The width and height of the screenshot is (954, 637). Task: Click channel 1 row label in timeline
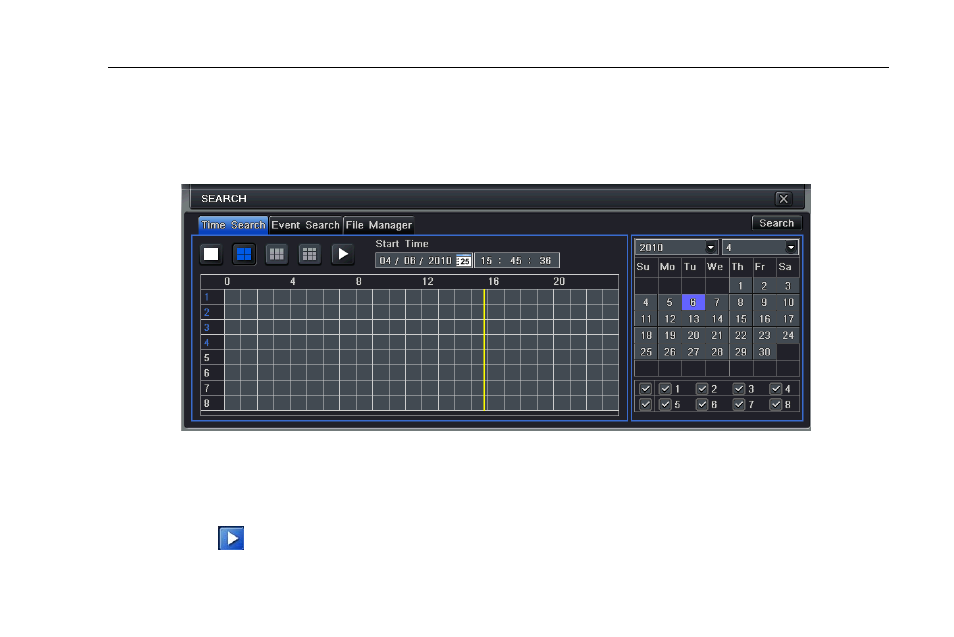pyautogui.click(x=207, y=297)
